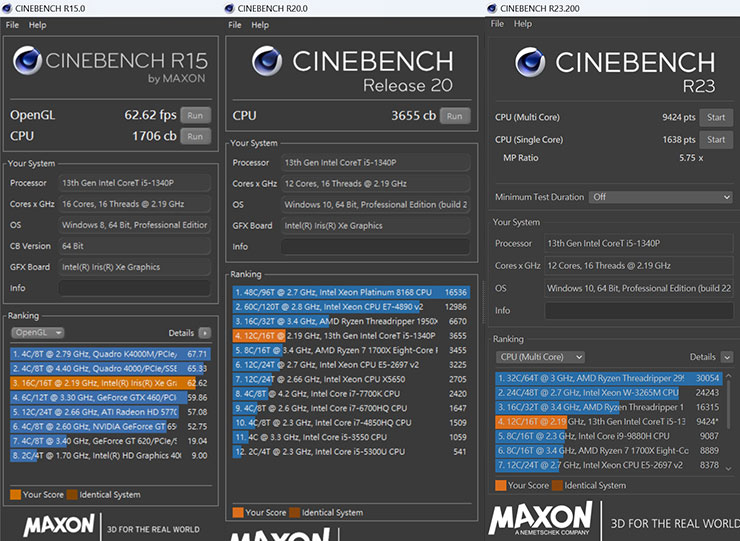Click the Cinebench R15 title bar icon
This screenshot has height=541, width=740.
click(x=7, y=9)
